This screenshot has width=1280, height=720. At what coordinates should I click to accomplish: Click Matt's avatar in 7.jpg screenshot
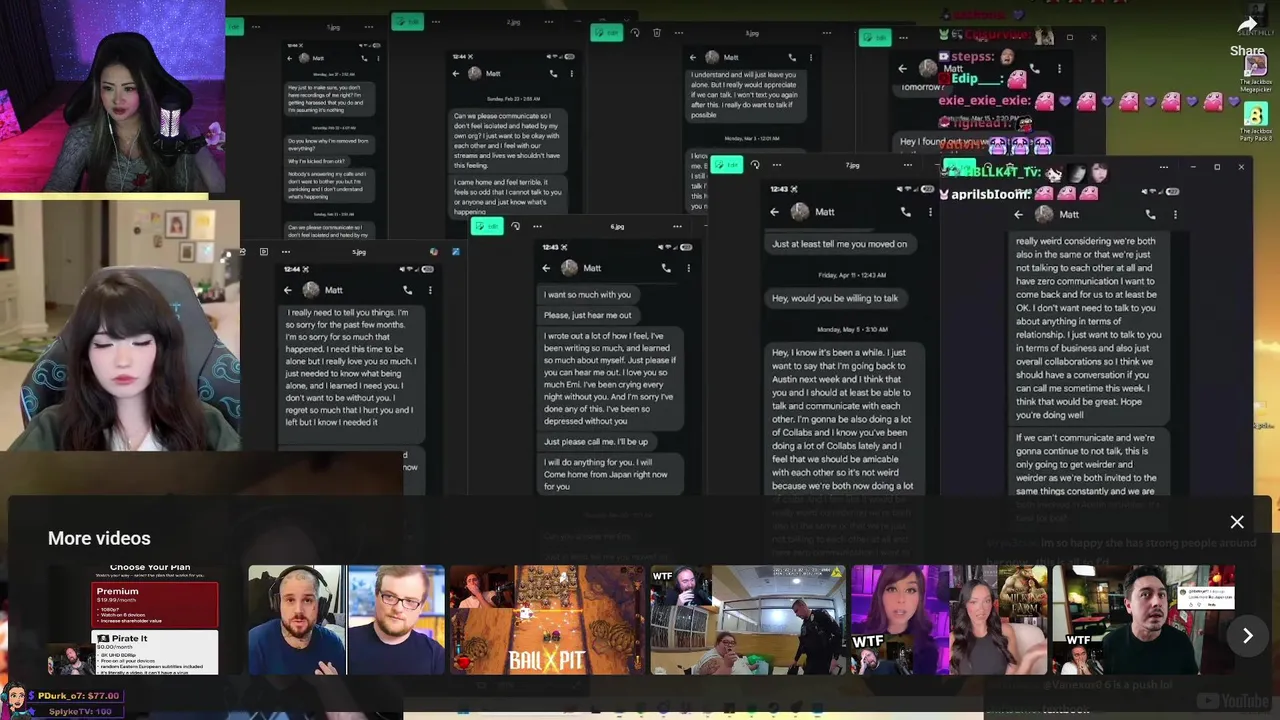(799, 212)
